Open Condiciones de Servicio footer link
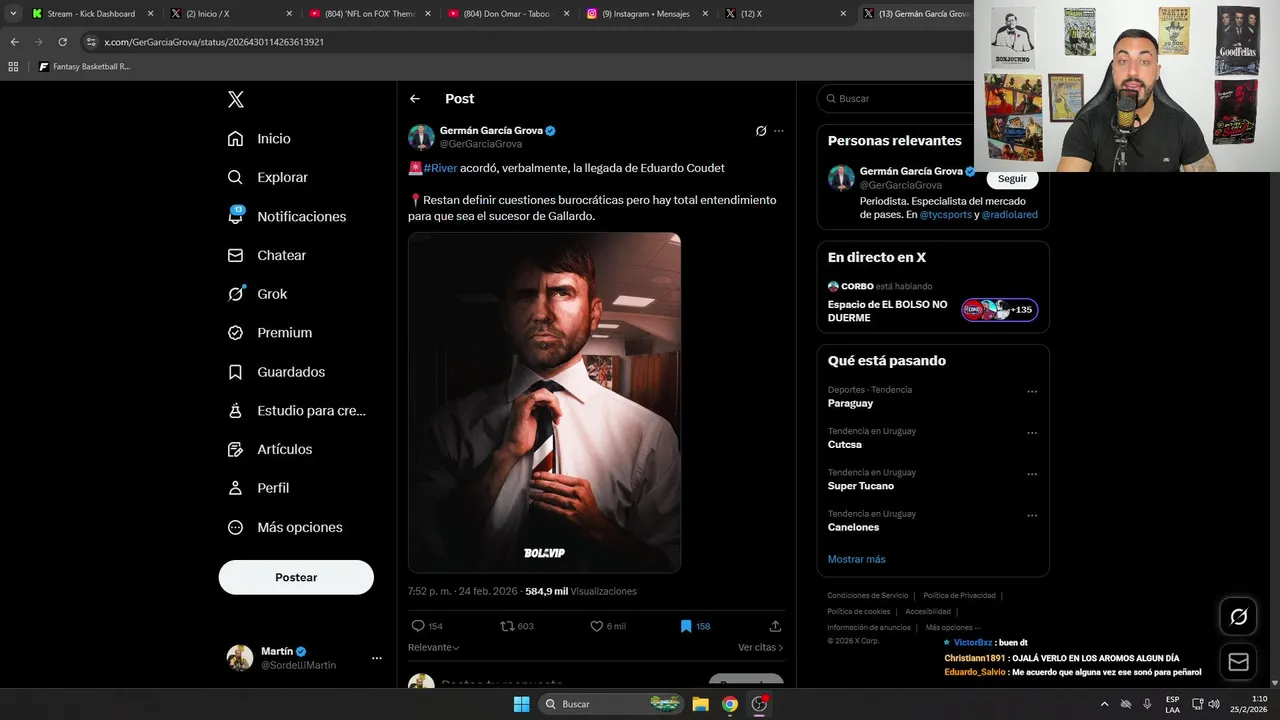Image resolution: width=1280 pixels, height=720 pixels. pos(868,596)
